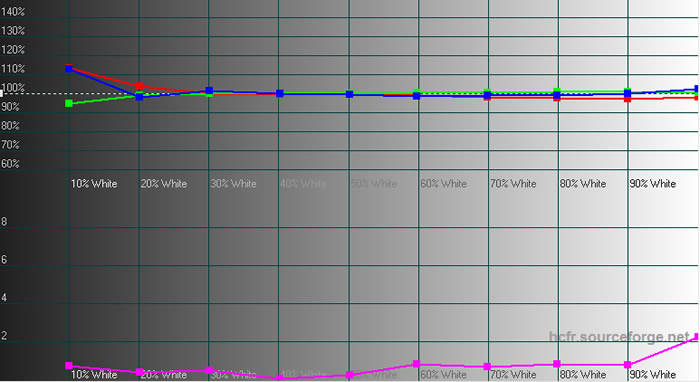Click the red marker at 90% White
Viewport: 700px width, 382px height.
628,99
